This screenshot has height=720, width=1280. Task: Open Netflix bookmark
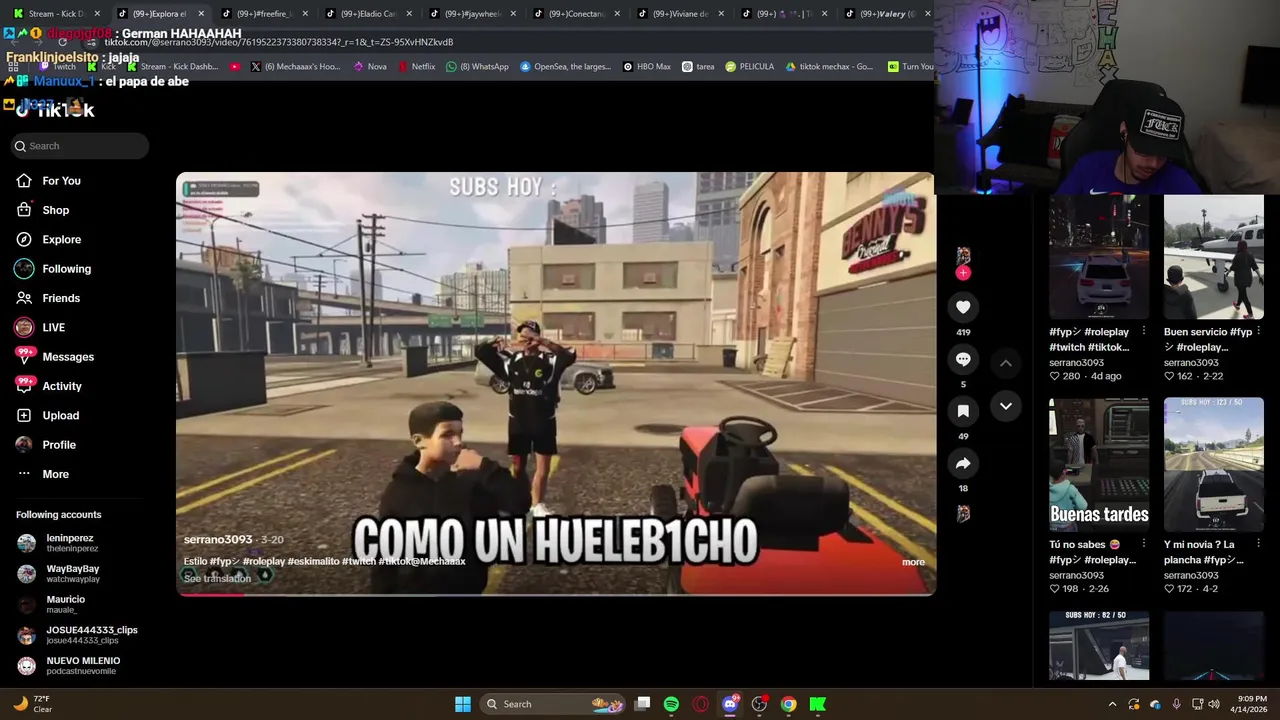[417, 67]
